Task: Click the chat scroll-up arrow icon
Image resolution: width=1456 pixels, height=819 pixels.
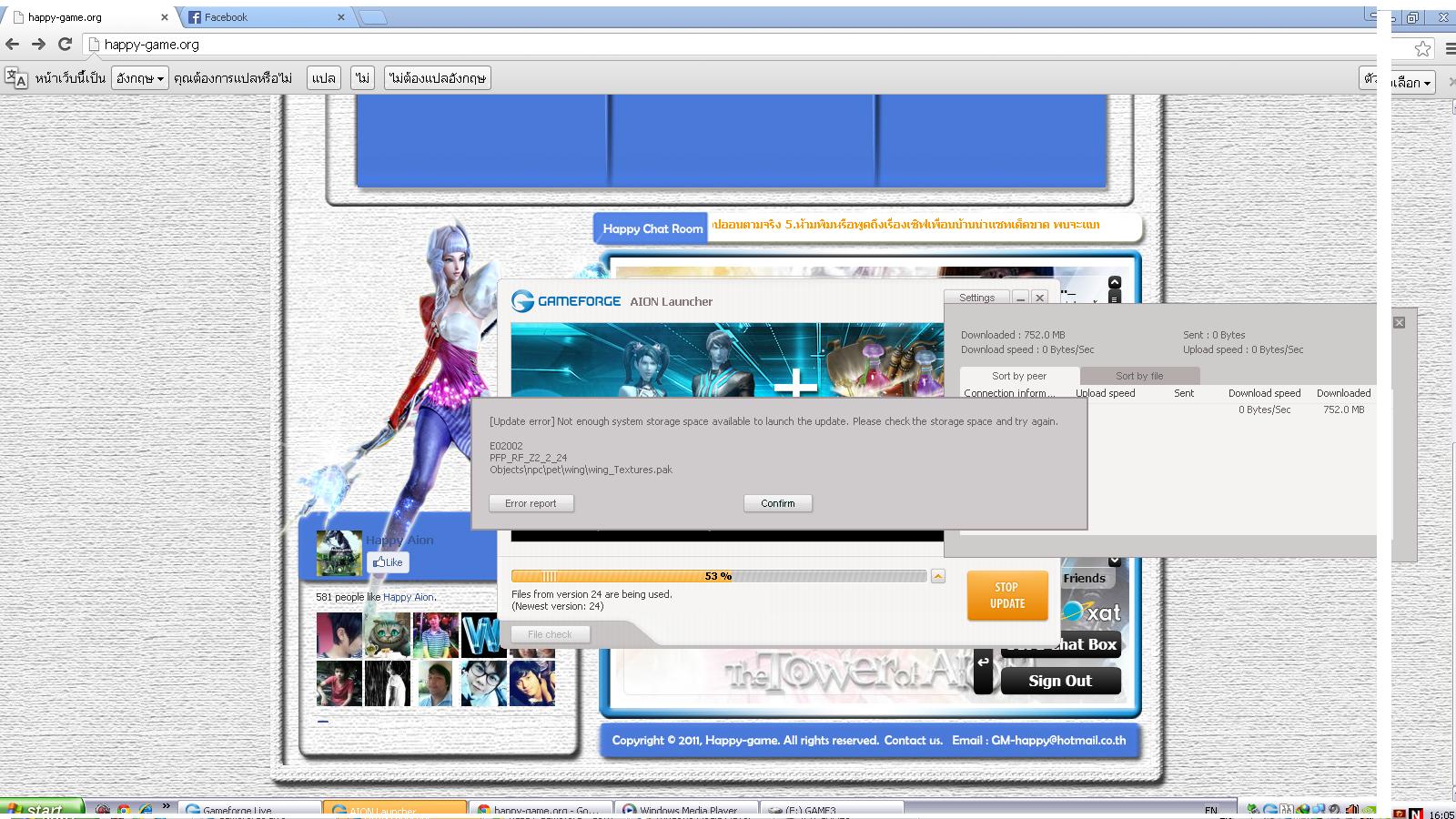Action: 1115,282
